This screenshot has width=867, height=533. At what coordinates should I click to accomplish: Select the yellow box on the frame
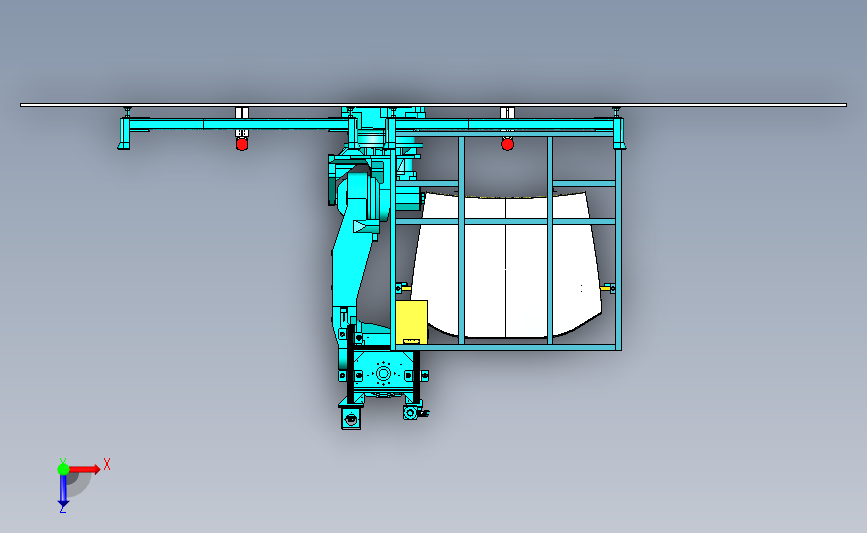click(x=412, y=322)
